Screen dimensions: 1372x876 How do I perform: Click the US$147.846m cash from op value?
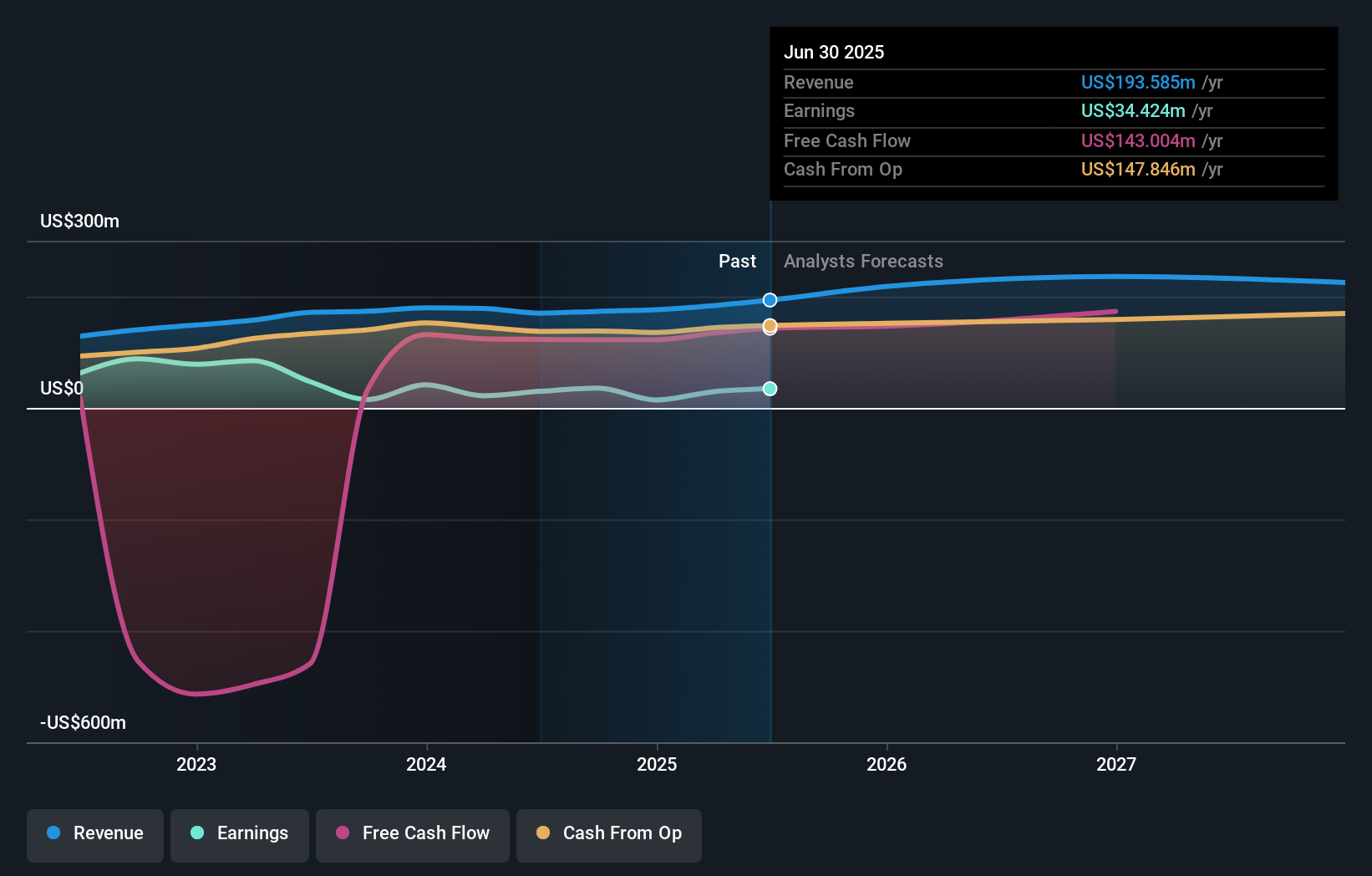(x=1138, y=169)
